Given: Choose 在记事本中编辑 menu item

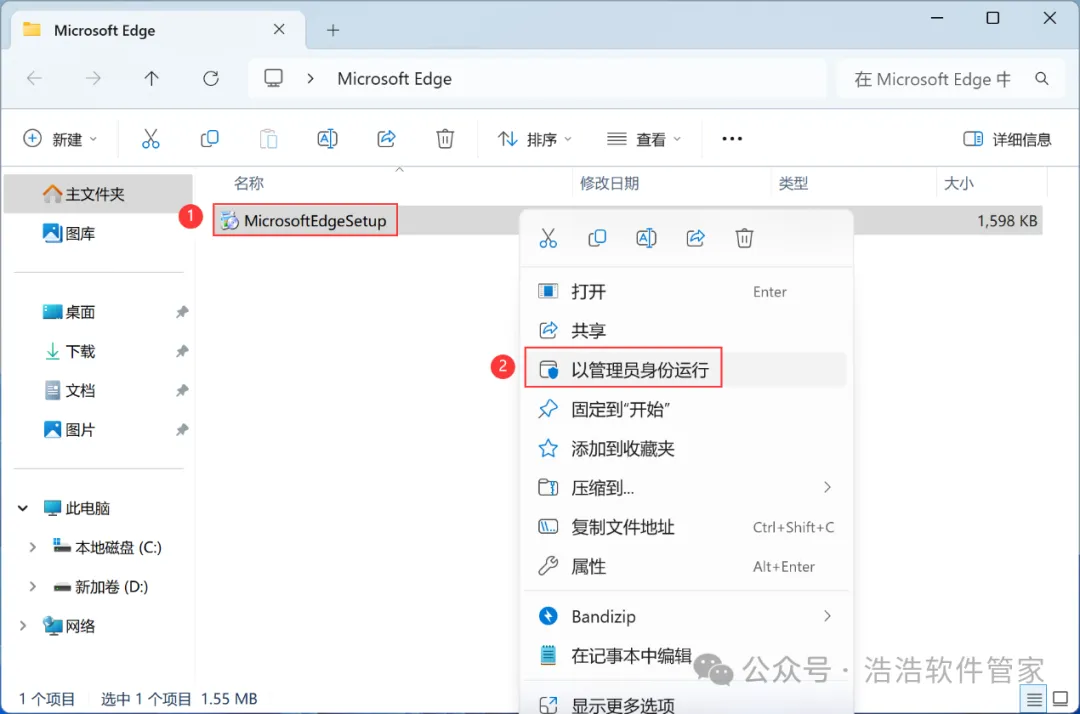Looking at the screenshot, I should coord(686,655).
